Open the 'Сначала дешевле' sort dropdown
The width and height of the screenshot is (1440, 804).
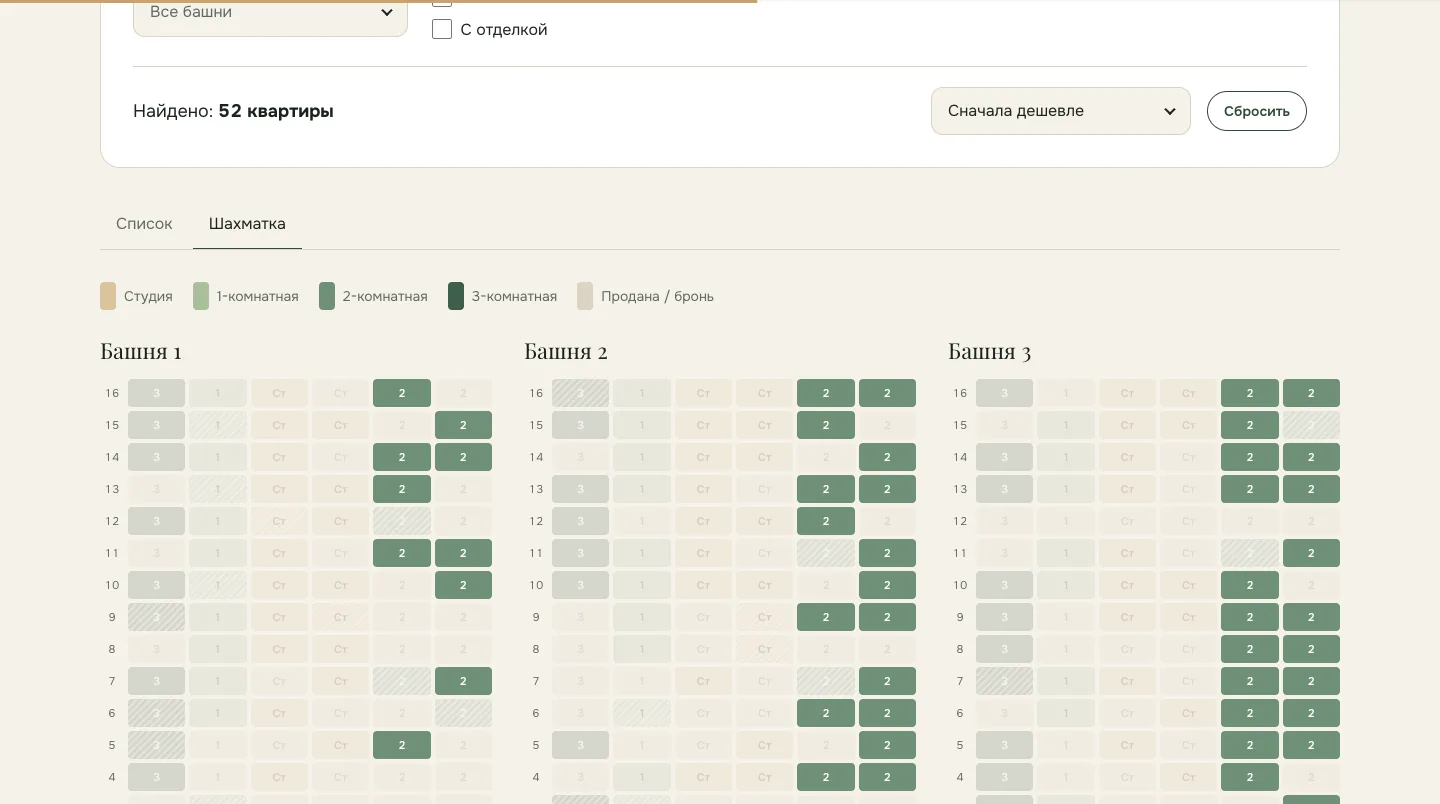[1060, 111]
